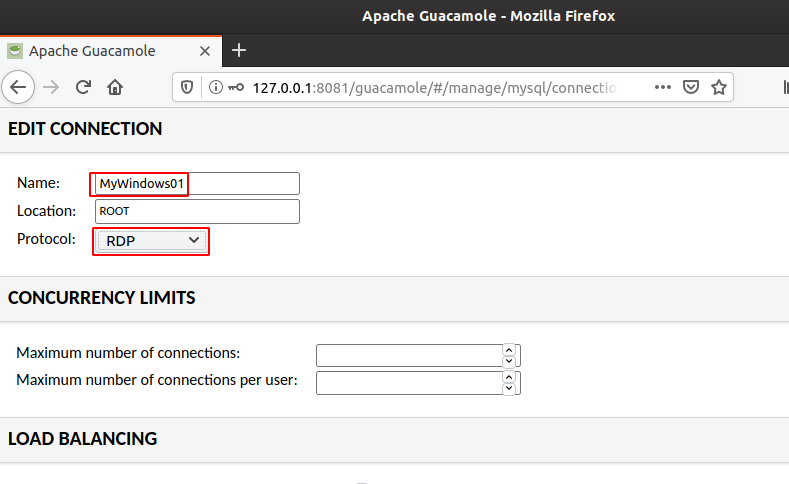Image resolution: width=789 pixels, height=484 pixels.
Task: Click the Location field showing ROOT
Action: point(197,211)
